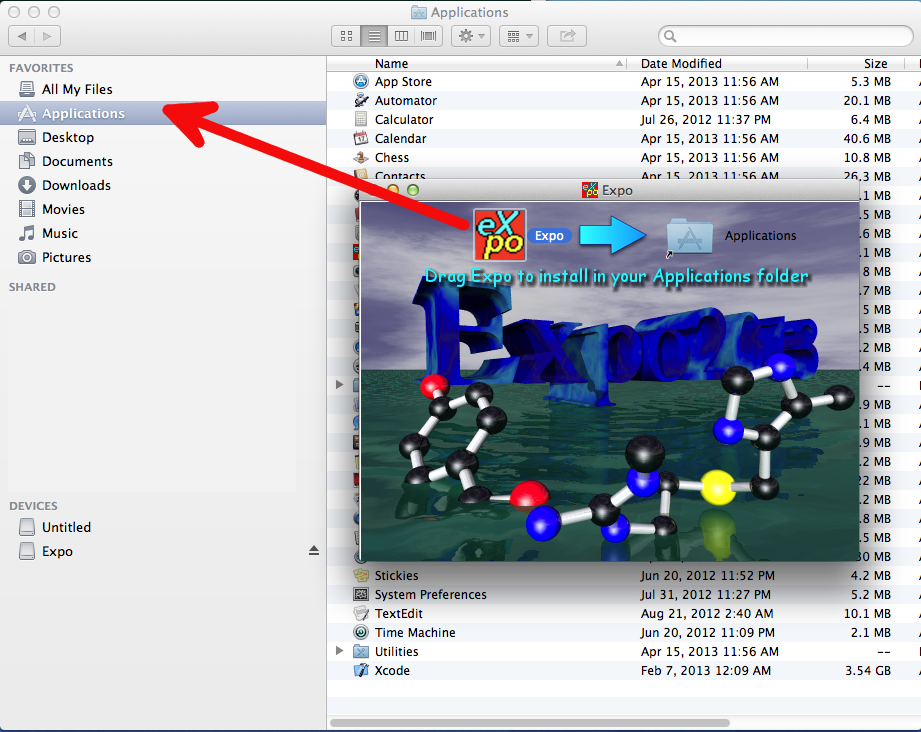Select the Utilities folder icon

coord(361,652)
